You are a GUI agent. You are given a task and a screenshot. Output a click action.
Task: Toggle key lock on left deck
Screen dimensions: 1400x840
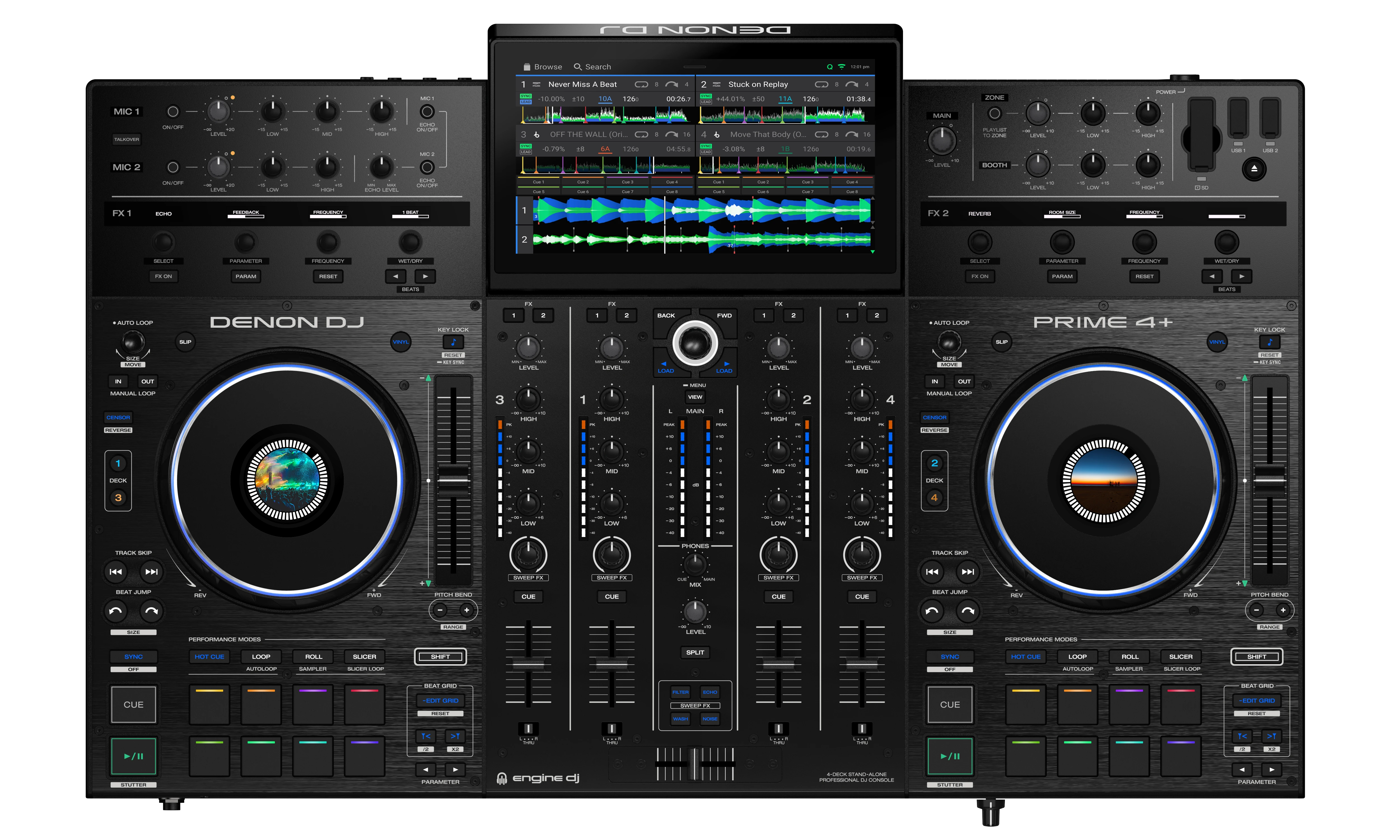pyautogui.click(x=453, y=342)
